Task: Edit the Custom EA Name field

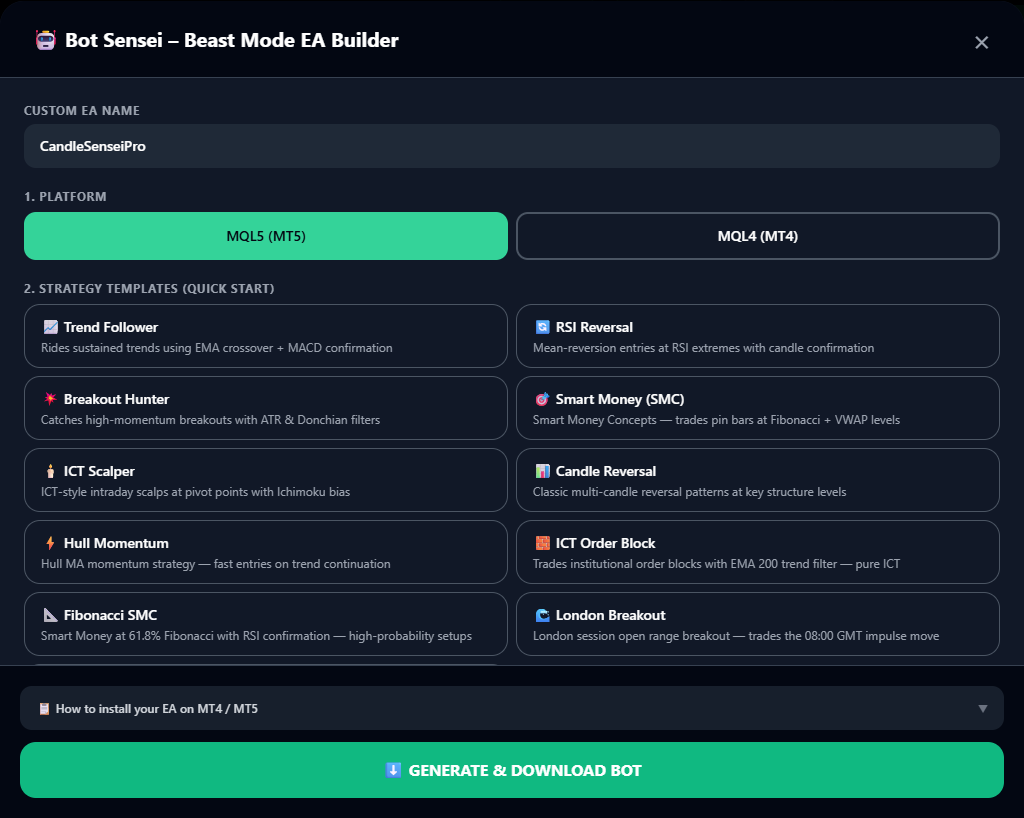Action: [x=511, y=146]
